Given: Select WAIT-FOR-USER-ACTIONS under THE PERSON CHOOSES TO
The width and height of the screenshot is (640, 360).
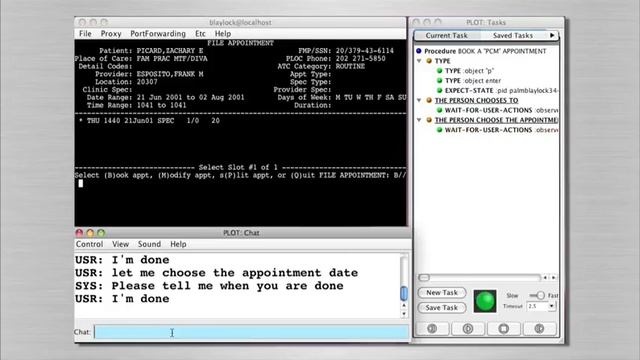Looking at the screenshot, I should [x=502, y=110].
